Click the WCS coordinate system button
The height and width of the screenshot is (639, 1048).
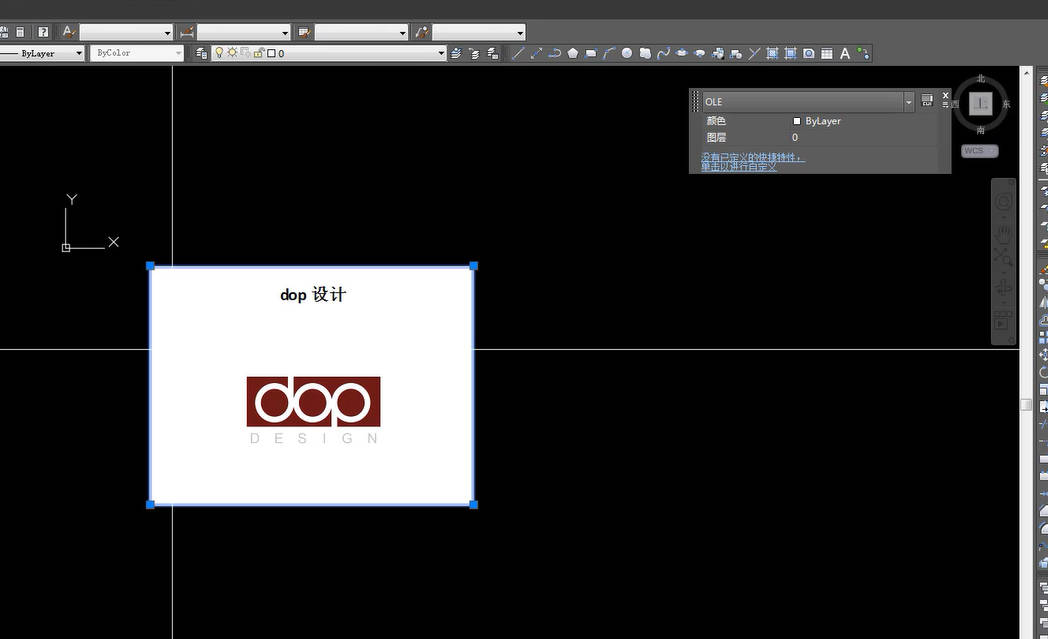(979, 150)
